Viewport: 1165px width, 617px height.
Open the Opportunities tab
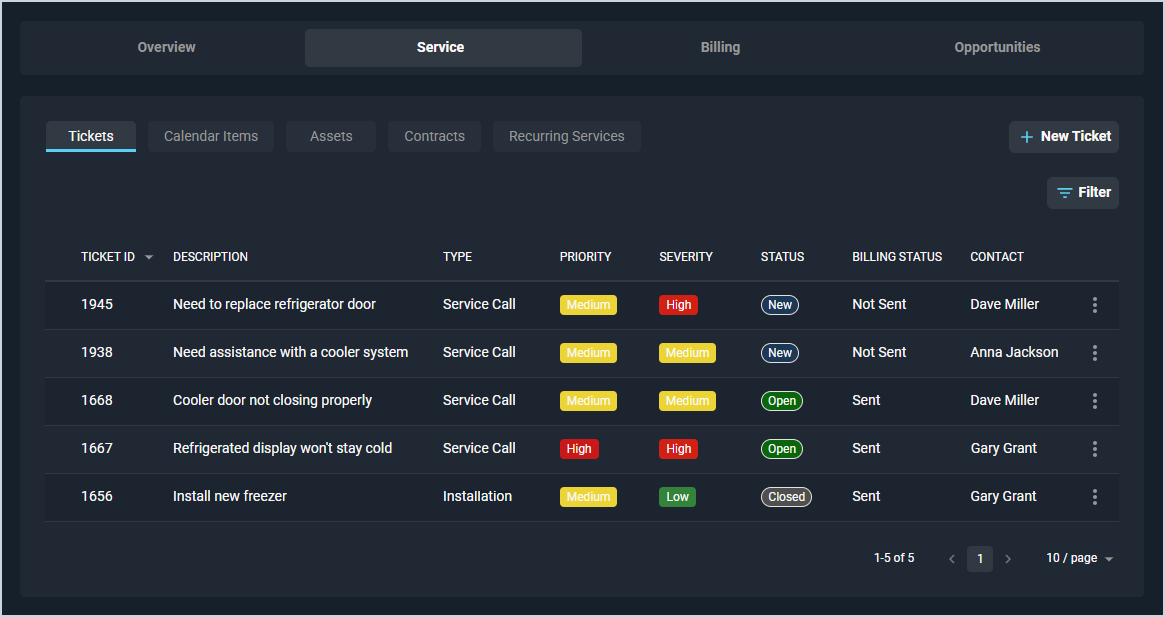997,48
